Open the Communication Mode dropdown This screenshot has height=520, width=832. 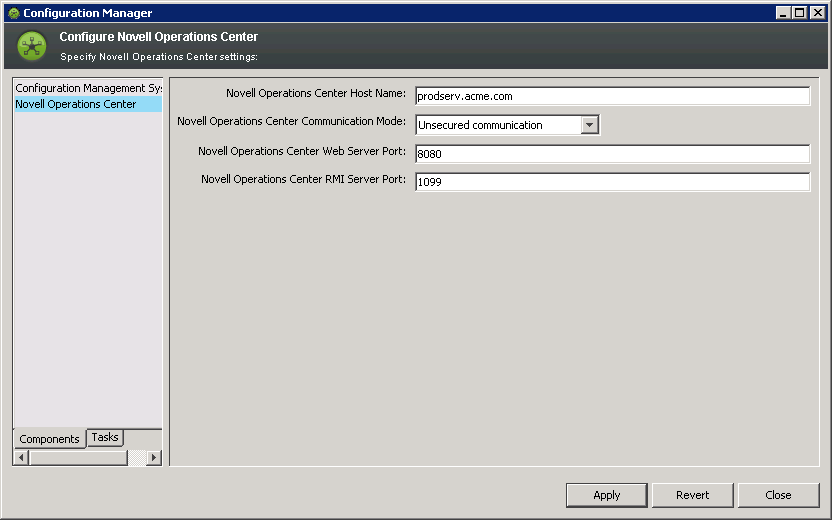pos(507,125)
